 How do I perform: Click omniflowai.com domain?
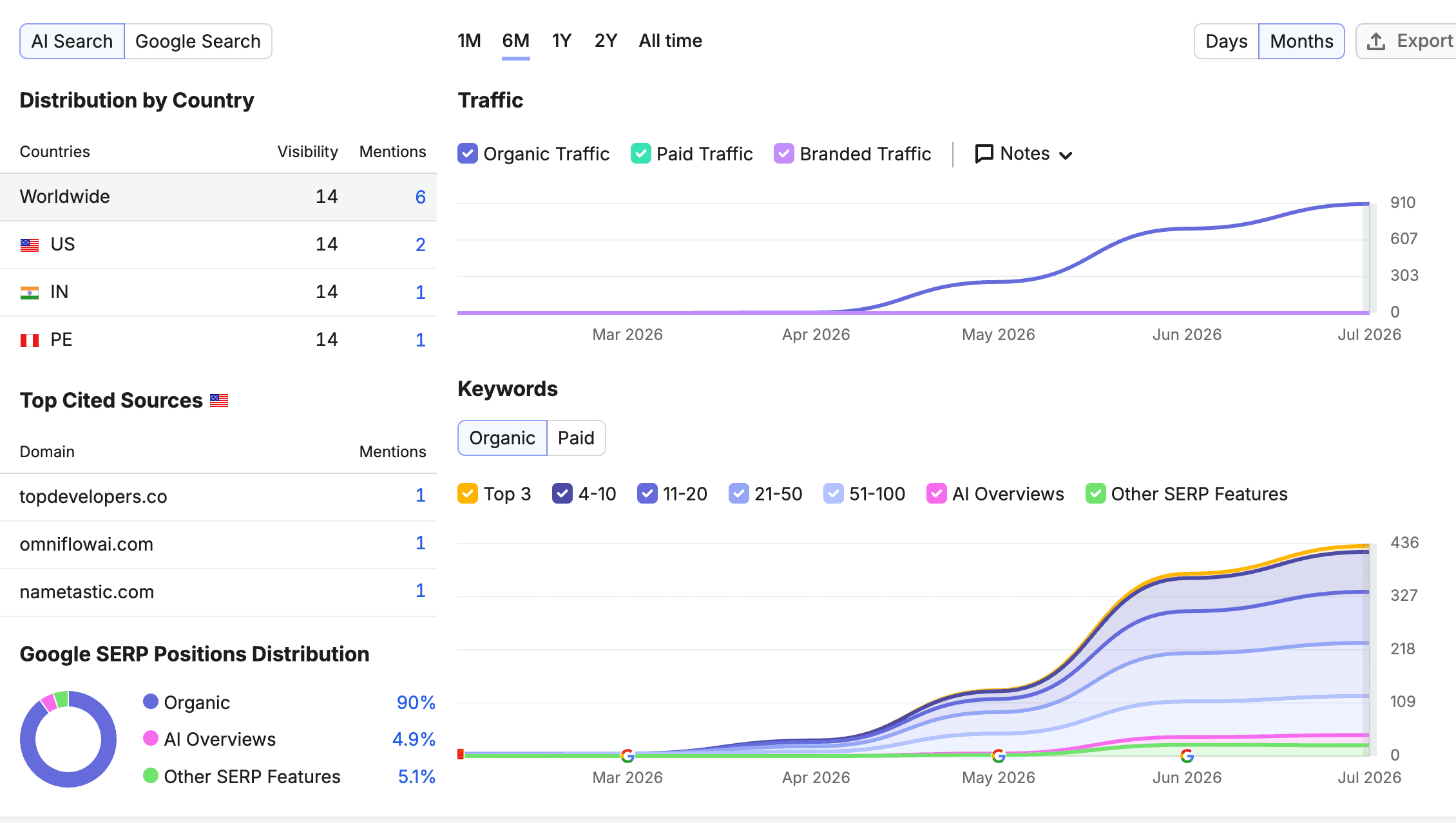[86, 544]
